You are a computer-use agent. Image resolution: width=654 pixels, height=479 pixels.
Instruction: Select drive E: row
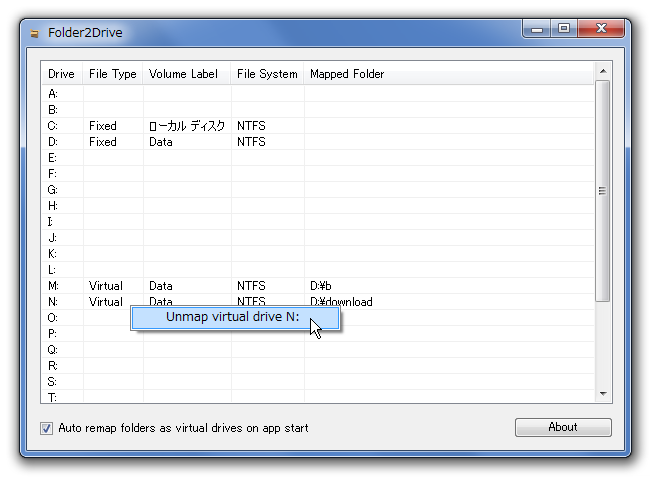(318, 158)
